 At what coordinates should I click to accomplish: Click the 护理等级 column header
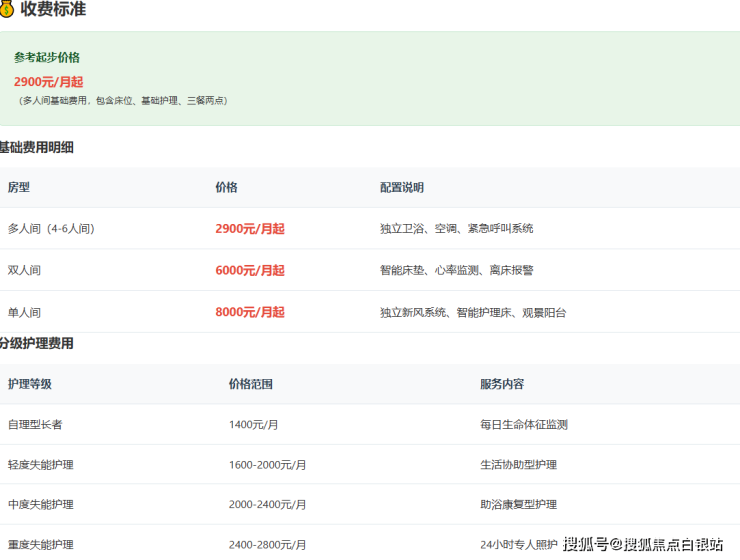coord(30,384)
